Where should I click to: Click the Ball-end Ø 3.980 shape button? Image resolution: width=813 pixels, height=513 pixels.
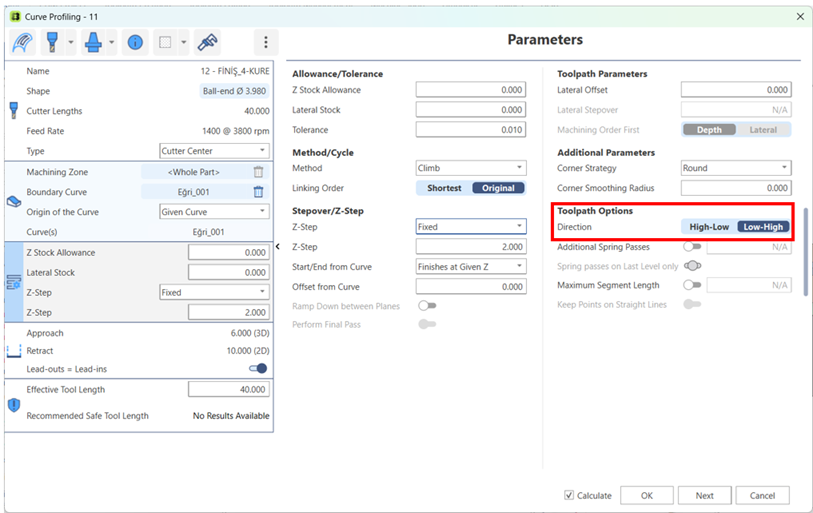pyautogui.click(x=234, y=91)
